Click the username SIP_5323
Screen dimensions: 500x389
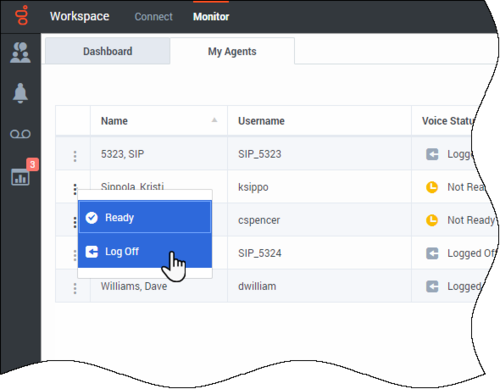(260, 154)
